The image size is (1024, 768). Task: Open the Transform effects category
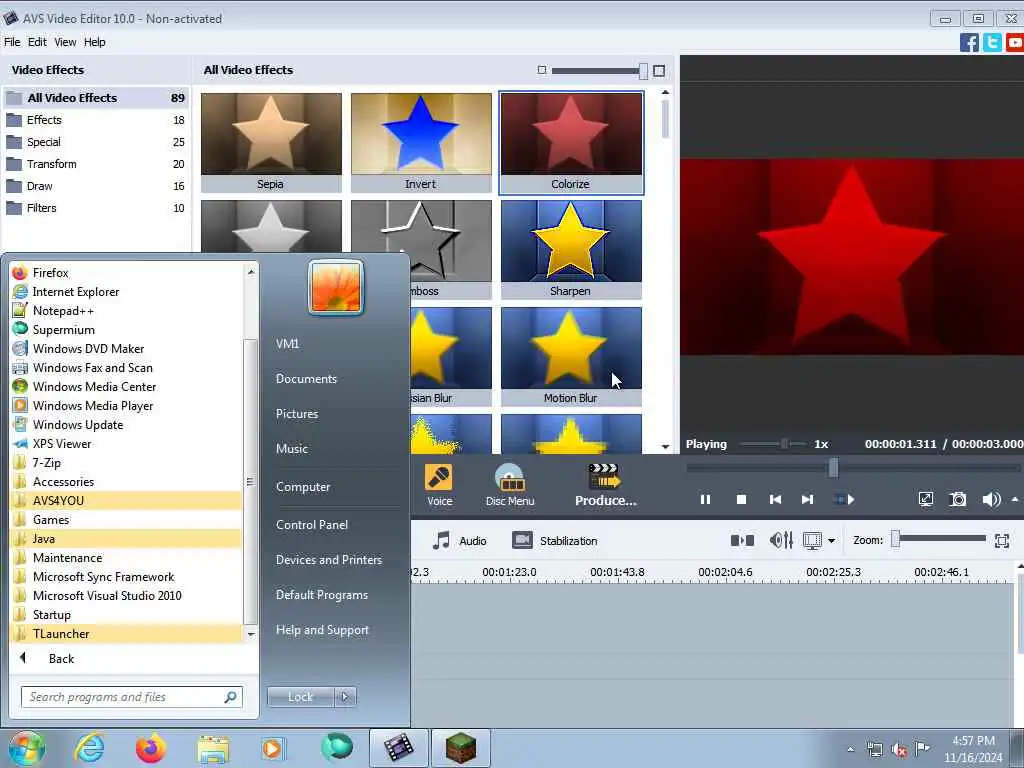tap(96, 164)
